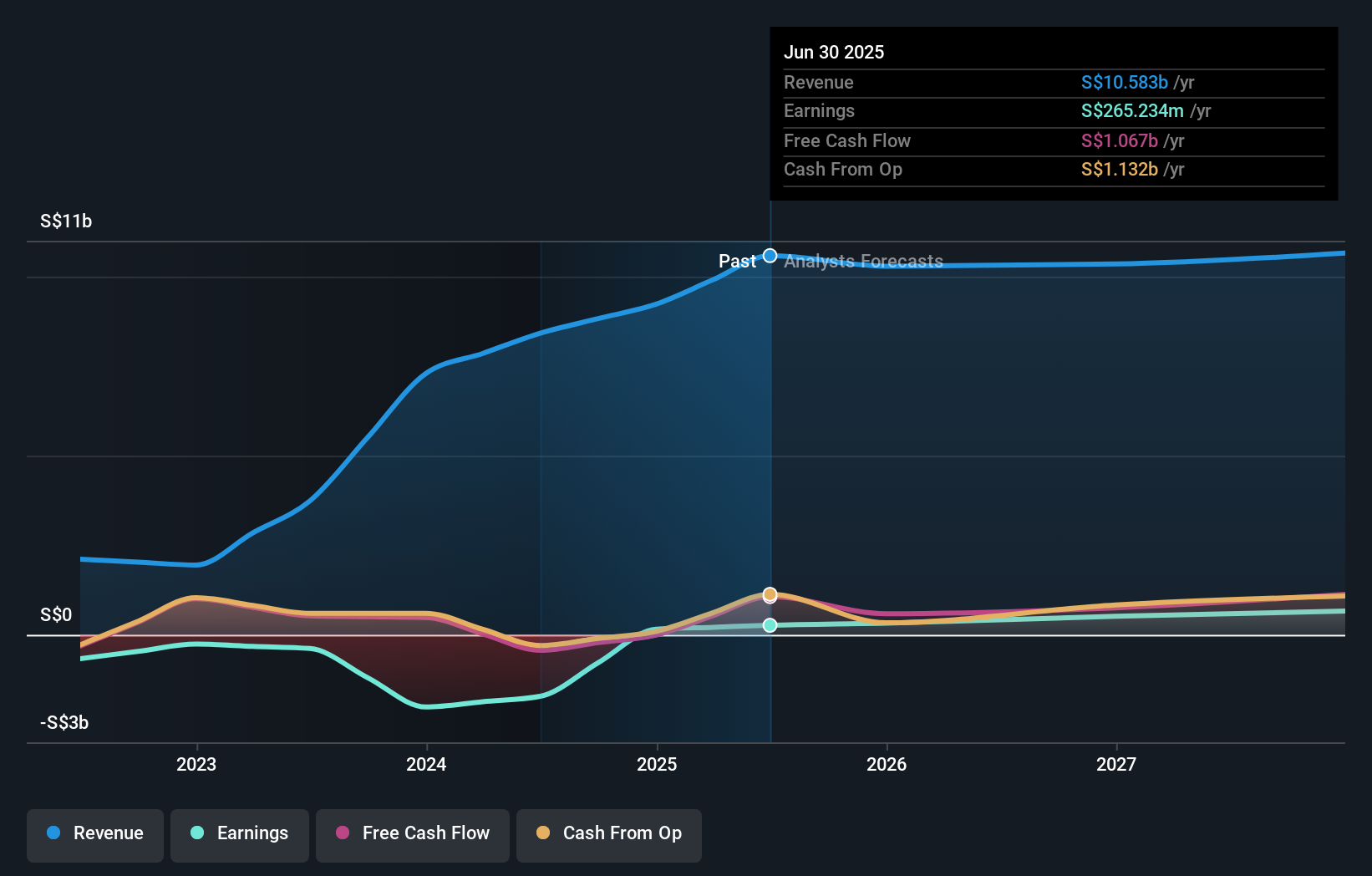Image resolution: width=1372 pixels, height=876 pixels.
Task: Click the orange Cash From Op chart marker
Action: (x=770, y=594)
